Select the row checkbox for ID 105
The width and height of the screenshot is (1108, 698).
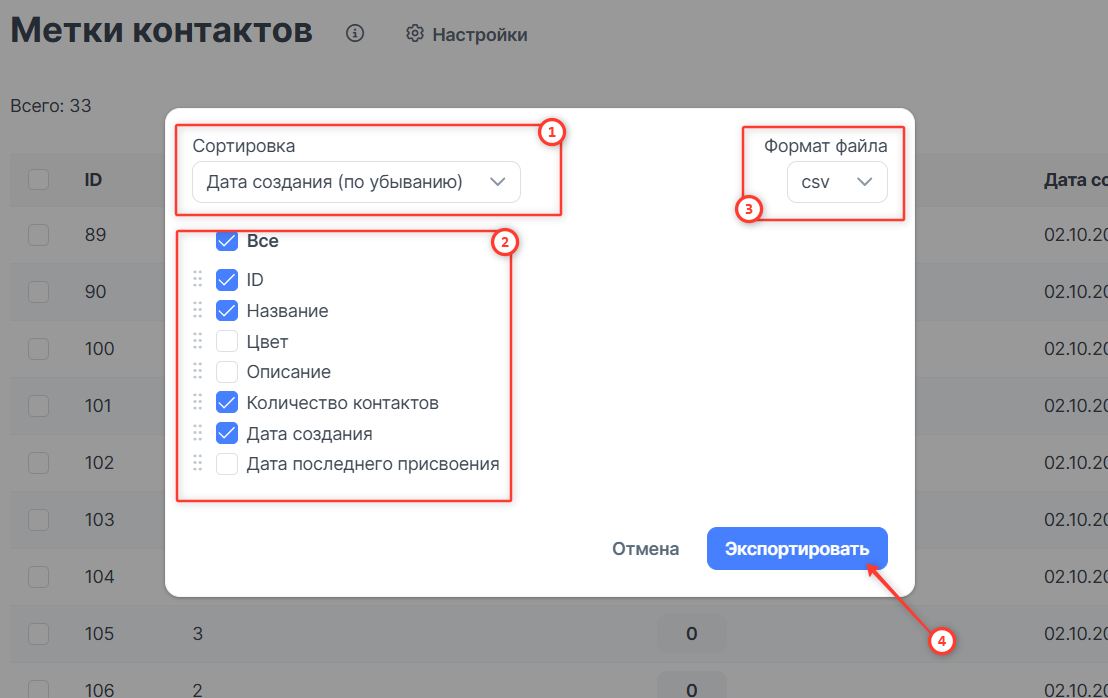point(38,634)
